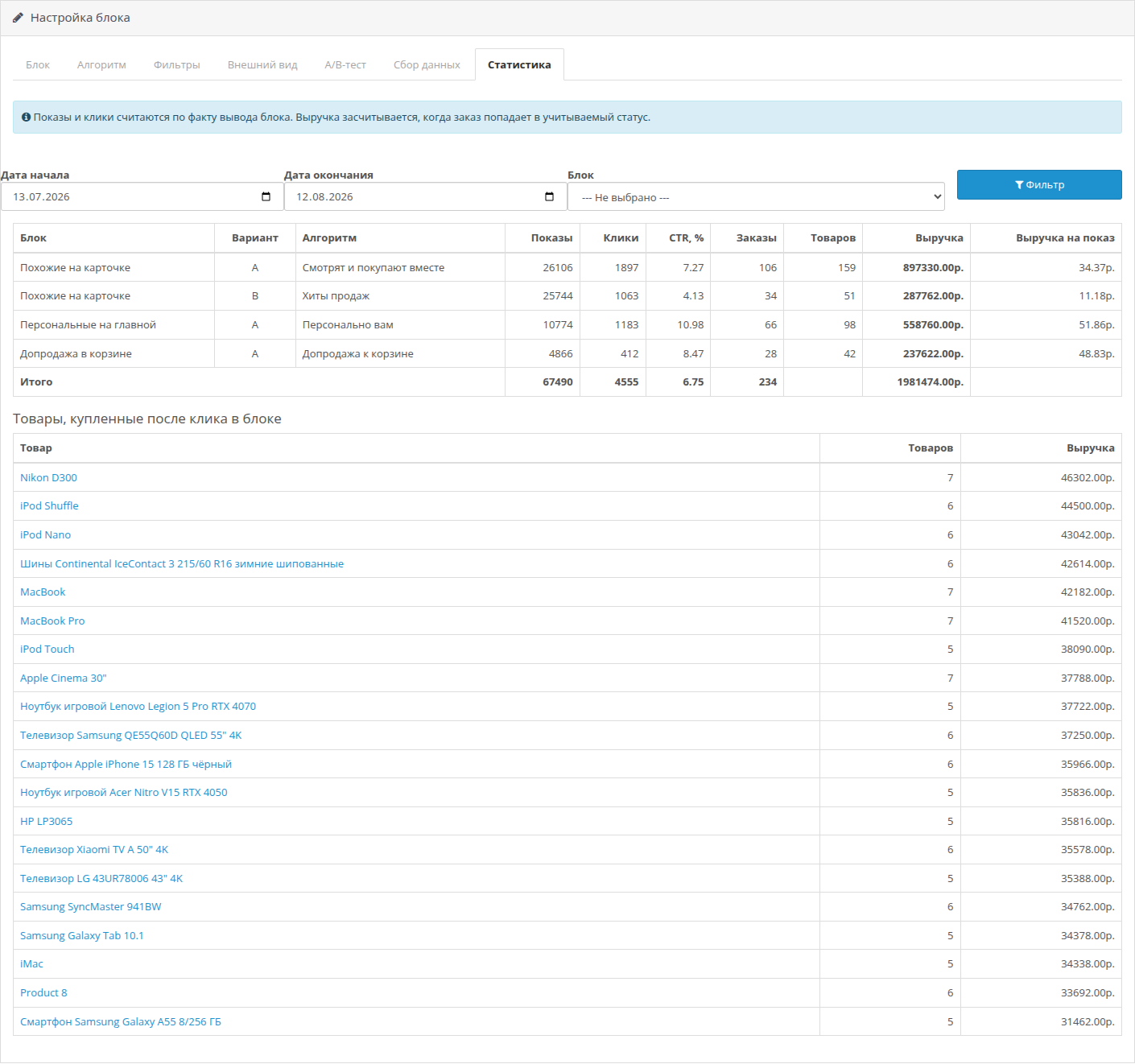Click the funnel icon on Фильтр button
Screen dimensions: 1135x1064
coord(1019,185)
